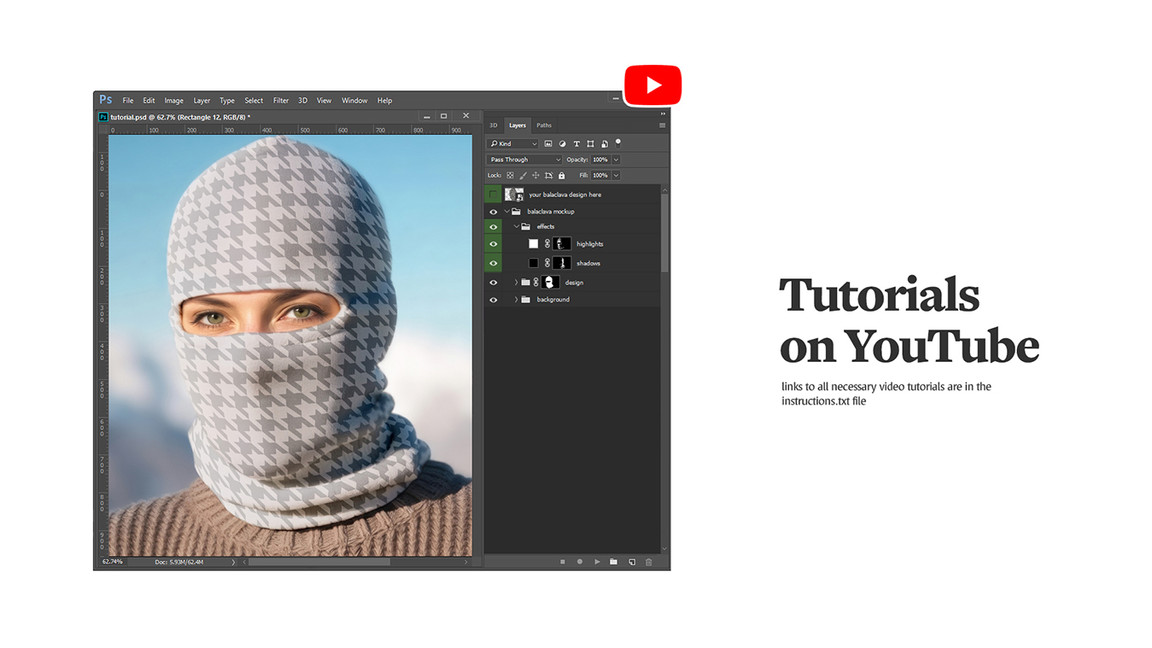This screenshot has width=1152, height=648.
Task: Enable the type layer filter icon
Action: click(576, 143)
